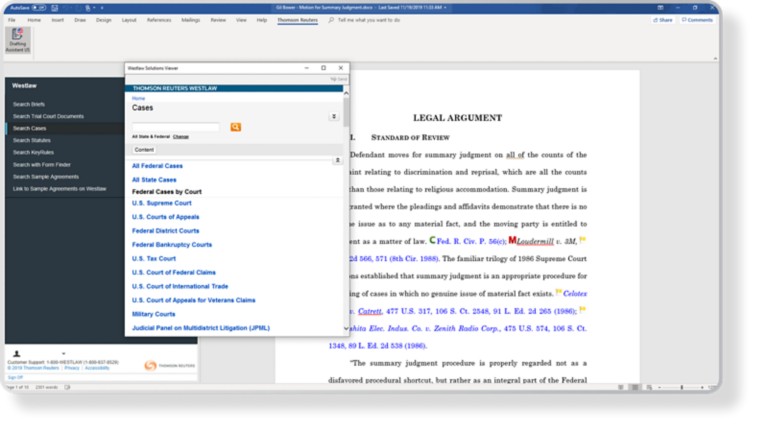The width and height of the screenshot is (768, 432).
Task: Switch to the Home ribbon tab
Action: point(34,20)
